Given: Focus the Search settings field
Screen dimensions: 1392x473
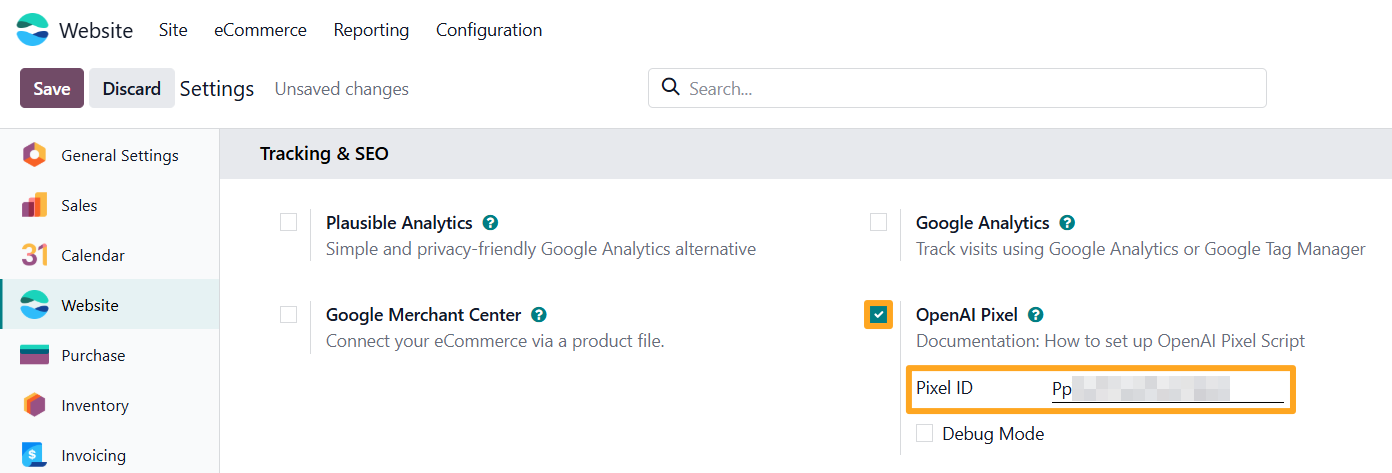Looking at the screenshot, I should [x=957, y=88].
